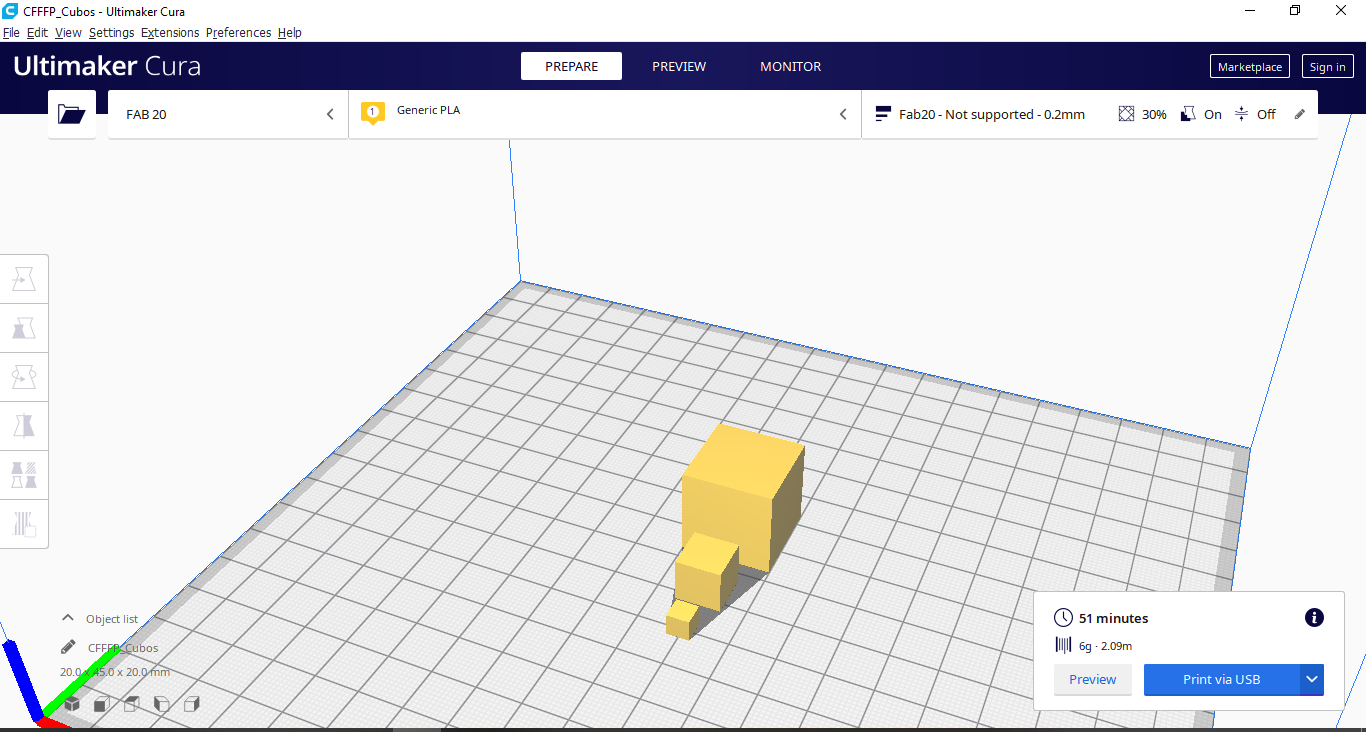Click the print profile layers icon
1366x732 pixels.
click(x=882, y=114)
